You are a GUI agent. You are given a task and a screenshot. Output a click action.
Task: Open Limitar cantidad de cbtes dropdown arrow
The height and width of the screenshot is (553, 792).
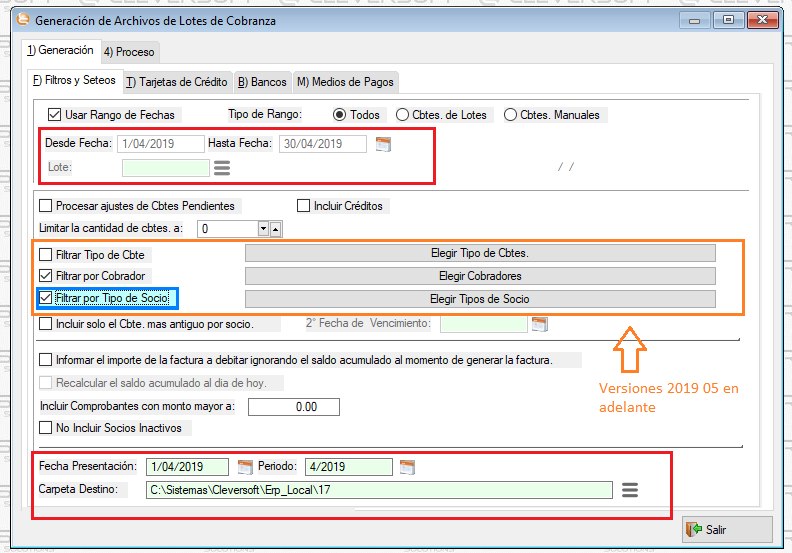[264, 229]
